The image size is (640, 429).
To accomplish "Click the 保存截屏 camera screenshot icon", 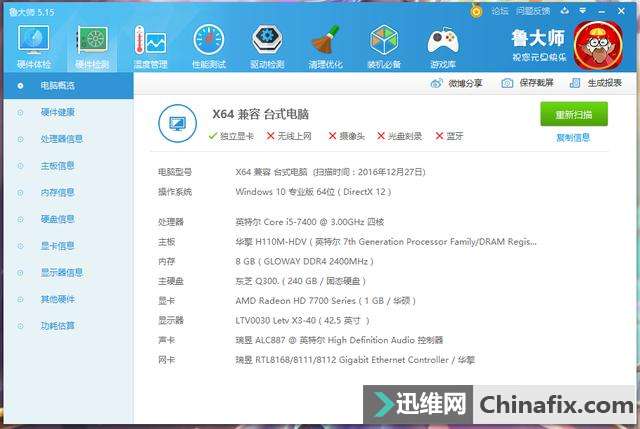I will point(507,83).
